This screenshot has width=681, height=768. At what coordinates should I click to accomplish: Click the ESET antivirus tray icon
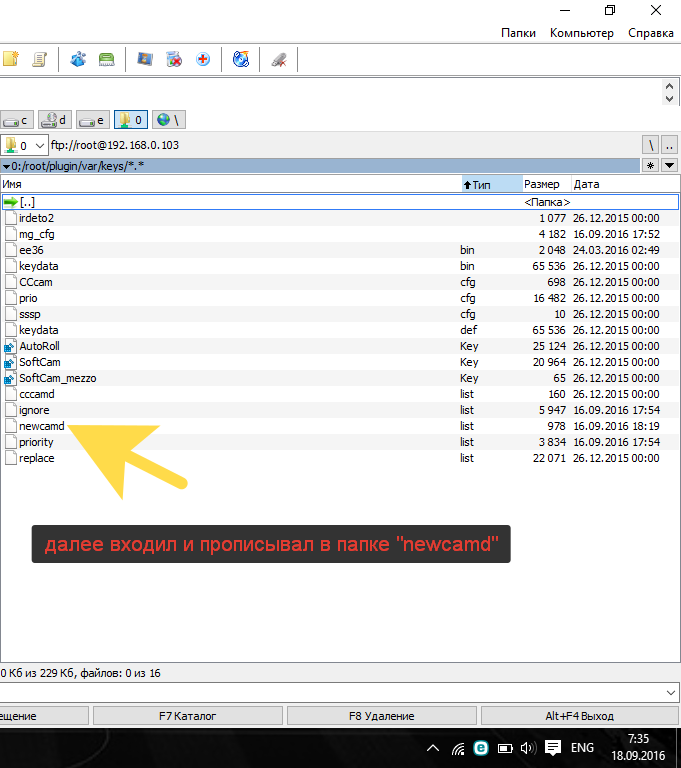pyautogui.click(x=480, y=748)
